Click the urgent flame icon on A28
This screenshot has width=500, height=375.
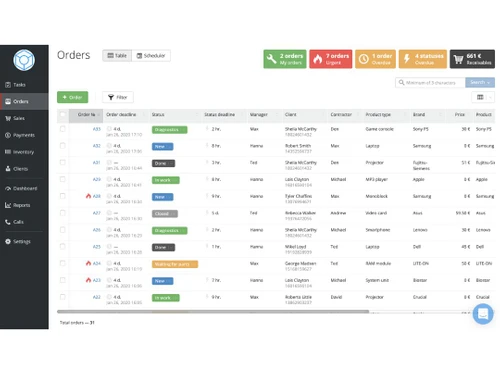tap(88, 196)
